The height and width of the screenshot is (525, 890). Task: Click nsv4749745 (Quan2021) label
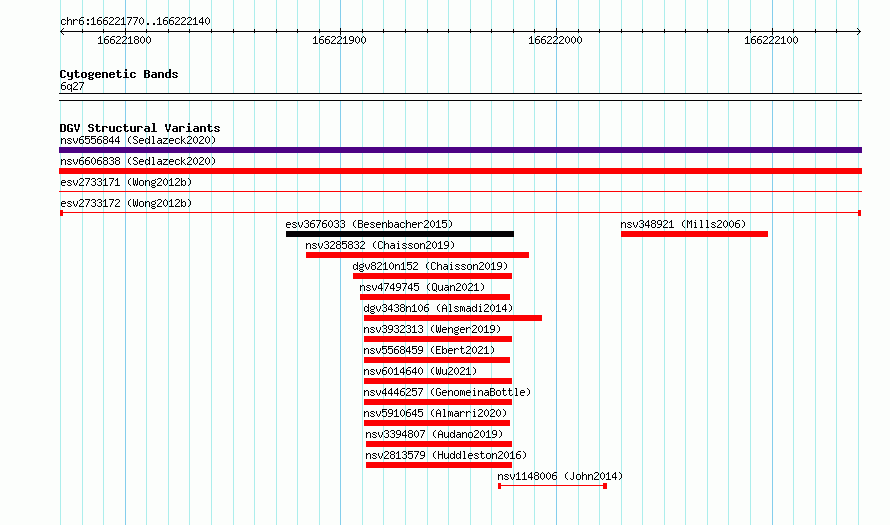tap(422, 287)
